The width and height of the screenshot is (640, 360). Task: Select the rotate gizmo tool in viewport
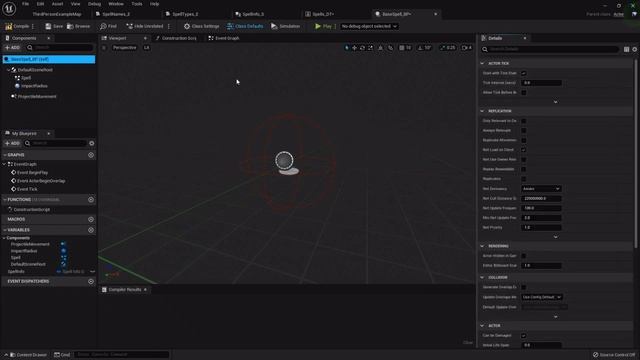click(x=362, y=48)
